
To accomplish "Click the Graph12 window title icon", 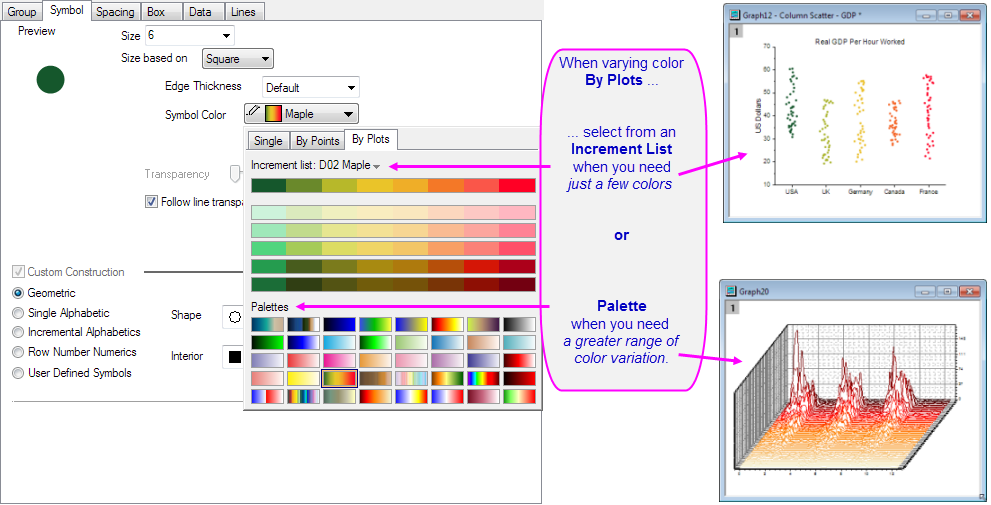I will (734, 15).
